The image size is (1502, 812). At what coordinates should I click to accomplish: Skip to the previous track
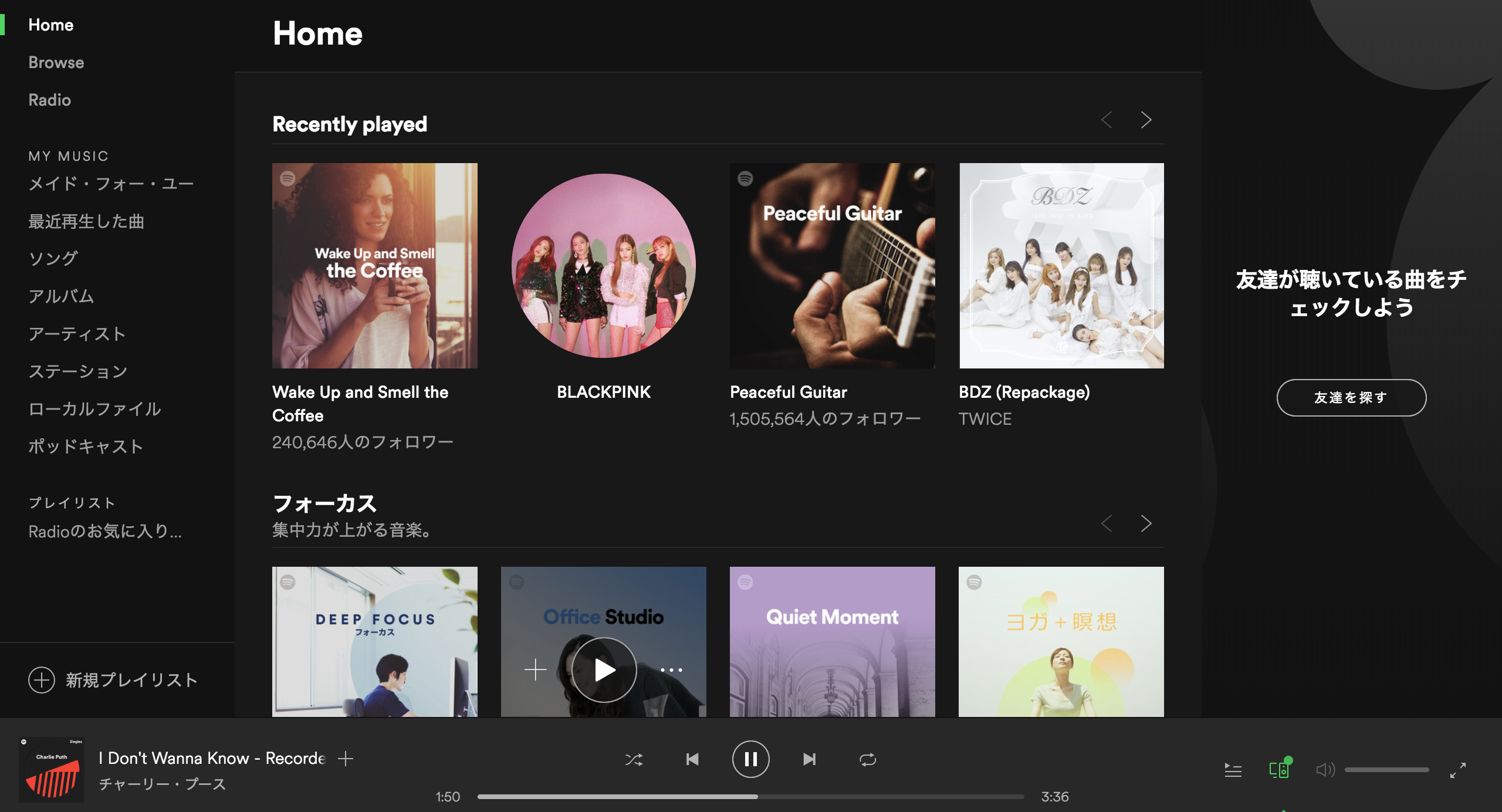692,760
